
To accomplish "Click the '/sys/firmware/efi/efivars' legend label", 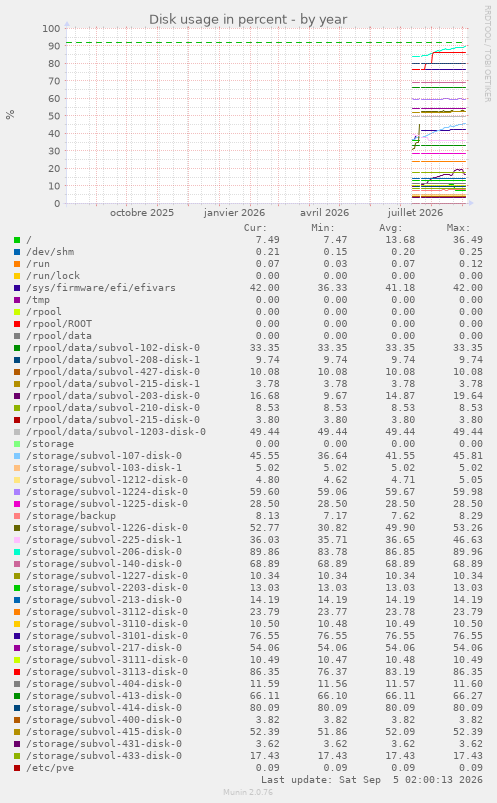I will [x=101, y=288].
